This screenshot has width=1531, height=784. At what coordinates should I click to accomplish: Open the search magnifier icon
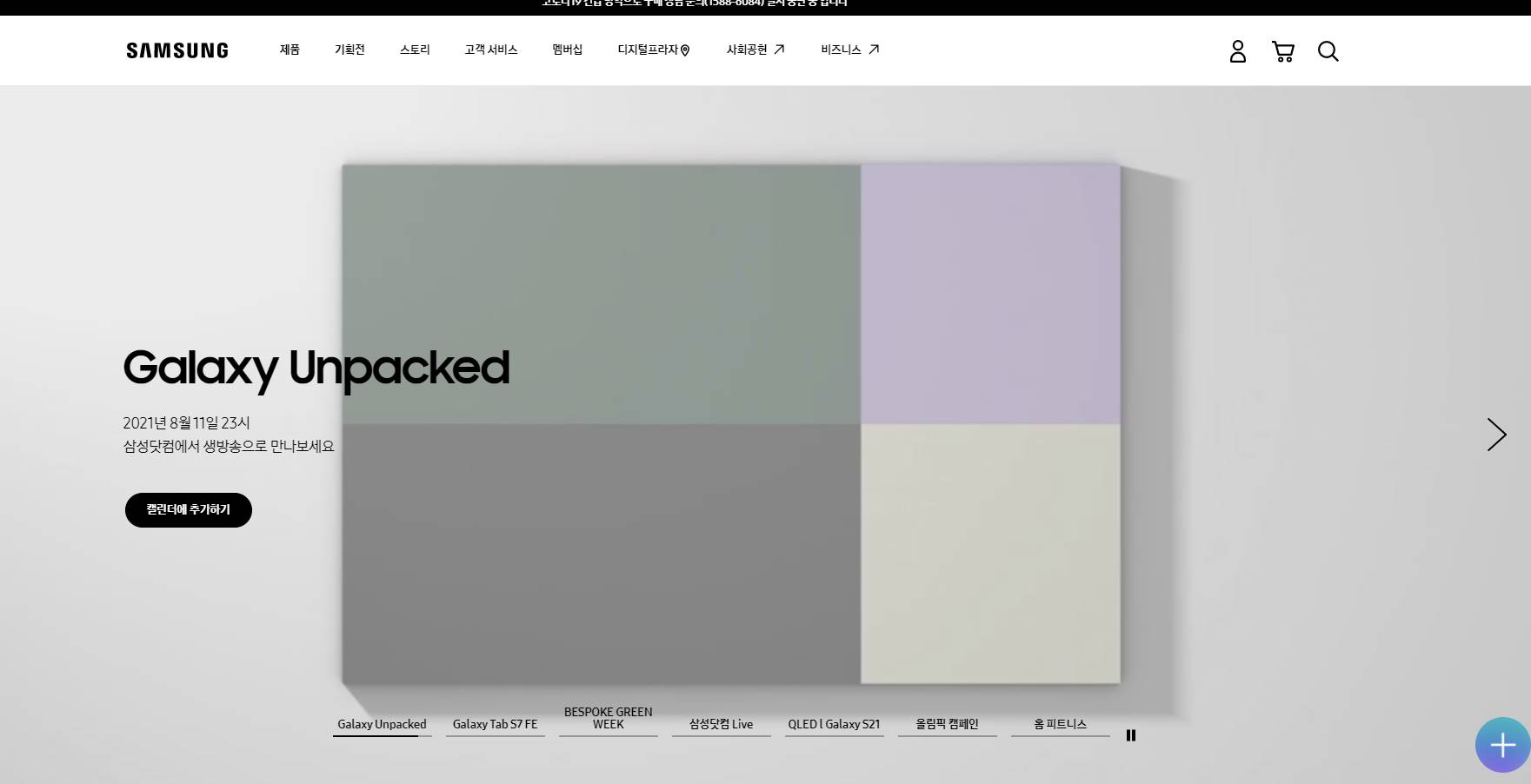click(x=1328, y=51)
